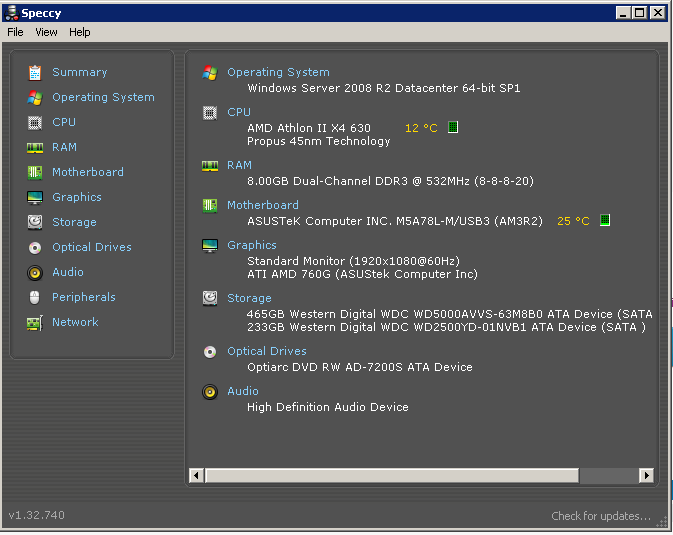673x535 pixels.
Task: Click the horizontal scrollbar left arrow
Action: 197,475
